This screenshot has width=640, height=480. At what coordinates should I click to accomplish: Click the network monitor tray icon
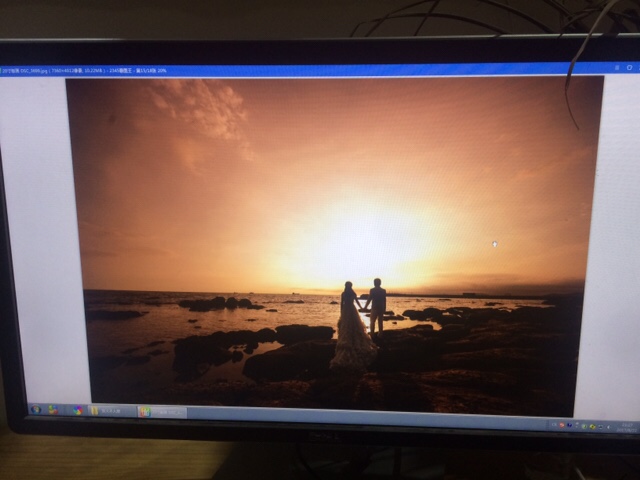click(x=600, y=427)
